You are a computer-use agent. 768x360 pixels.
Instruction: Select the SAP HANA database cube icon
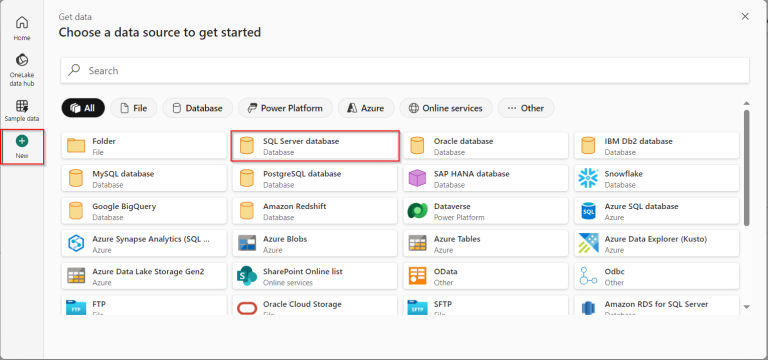[x=417, y=178]
